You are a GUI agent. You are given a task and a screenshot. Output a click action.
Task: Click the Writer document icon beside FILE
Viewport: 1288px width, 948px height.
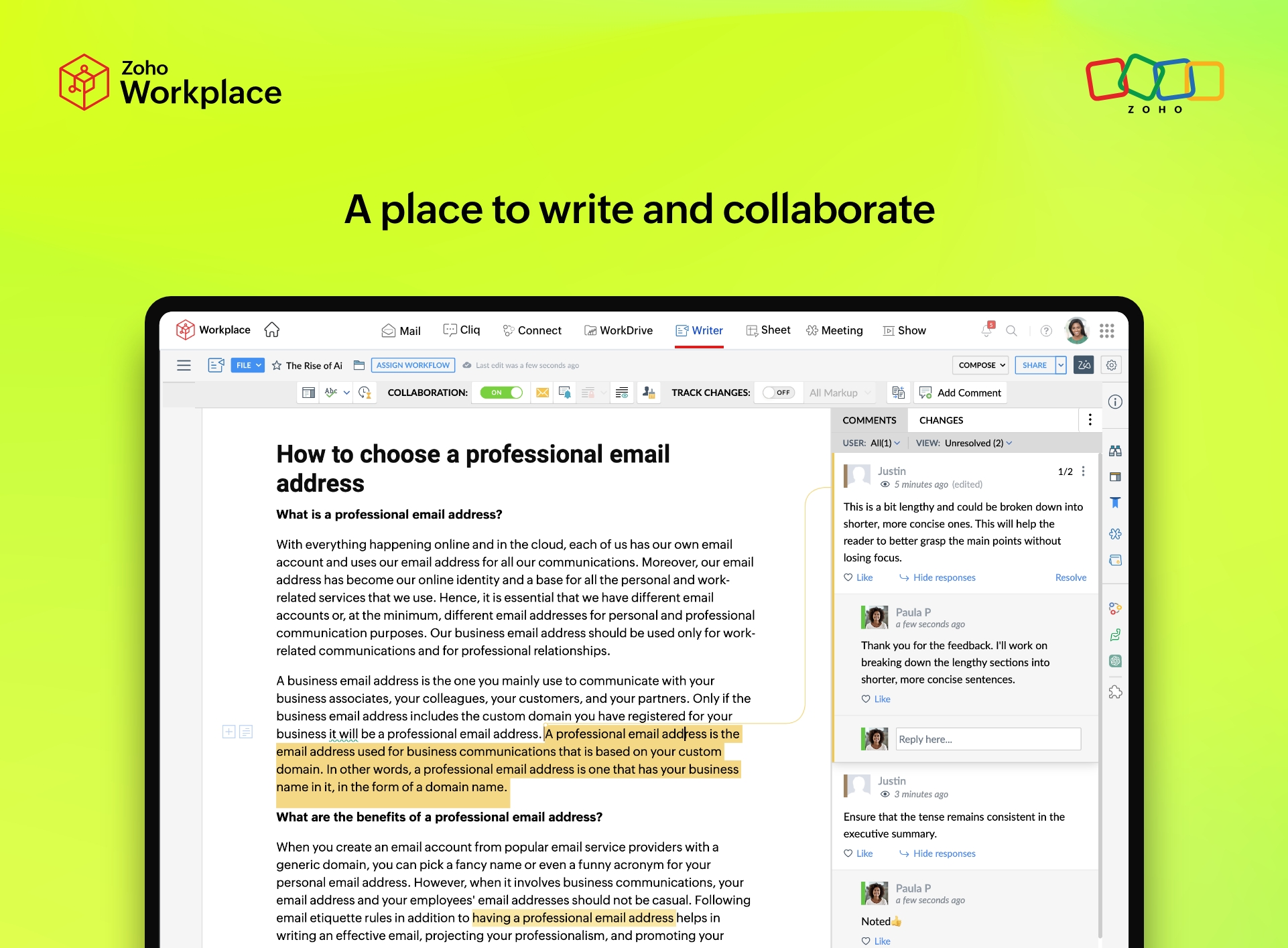(216, 365)
